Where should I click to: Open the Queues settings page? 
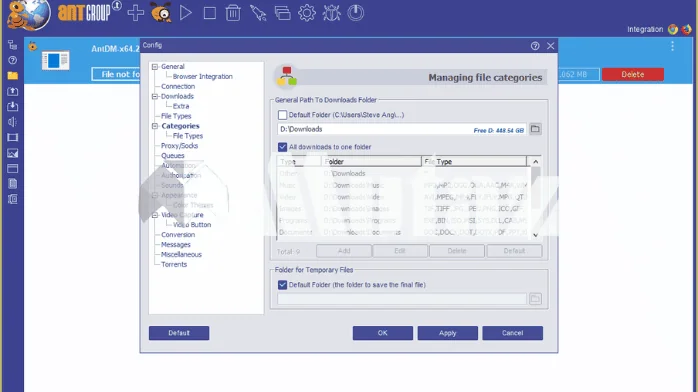pos(172,156)
